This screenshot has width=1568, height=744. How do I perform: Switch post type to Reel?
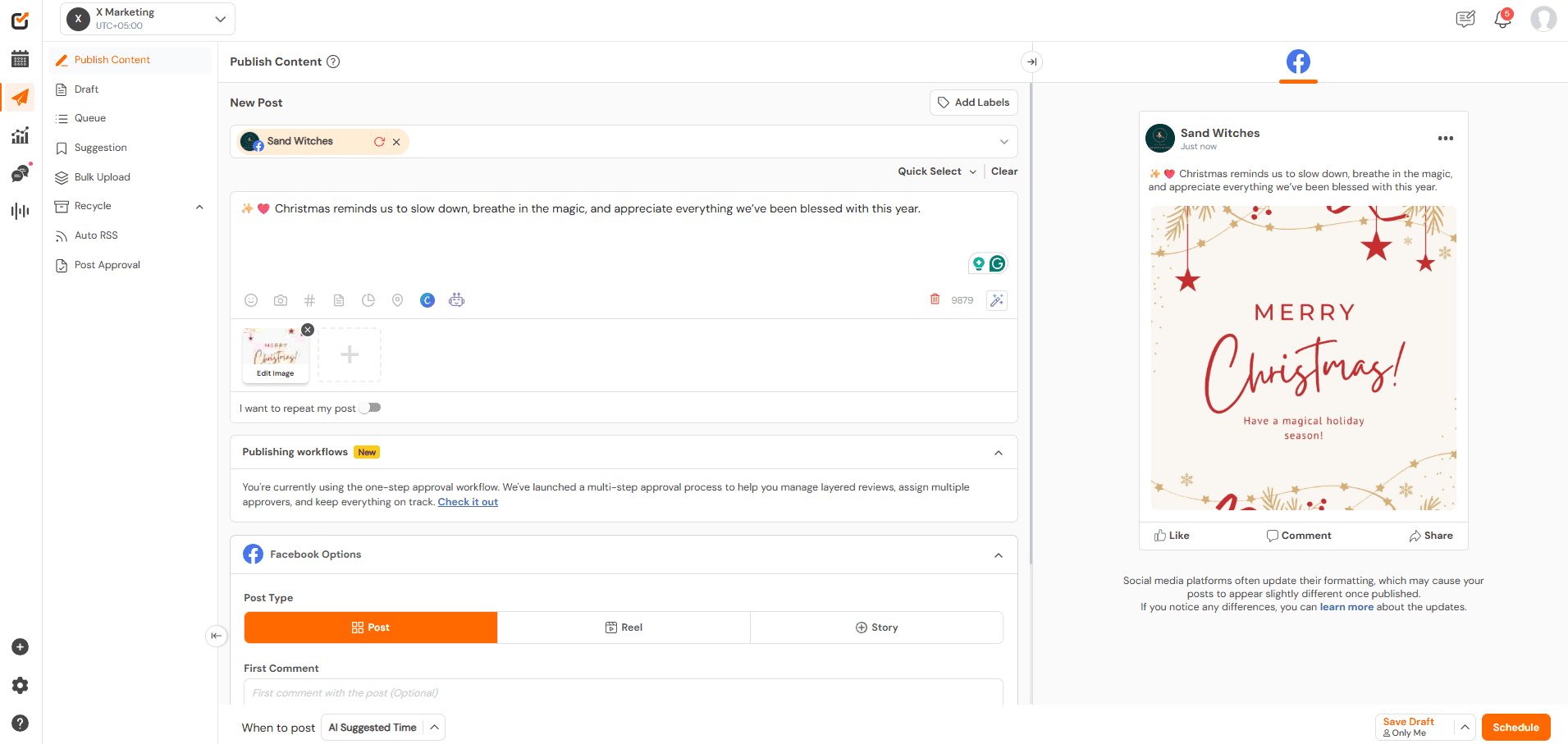(x=624, y=627)
